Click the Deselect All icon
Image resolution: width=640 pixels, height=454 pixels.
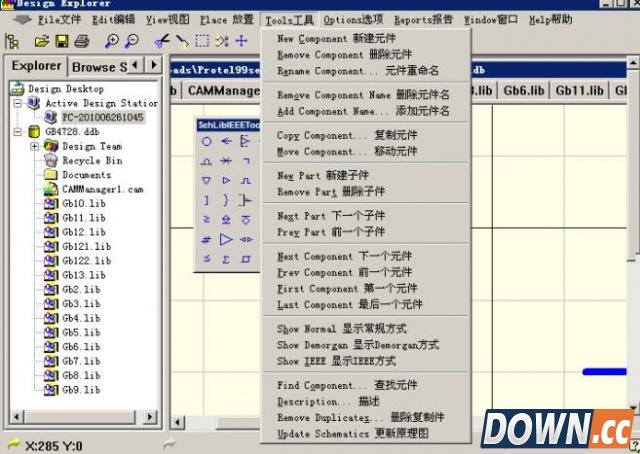coord(222,41)
